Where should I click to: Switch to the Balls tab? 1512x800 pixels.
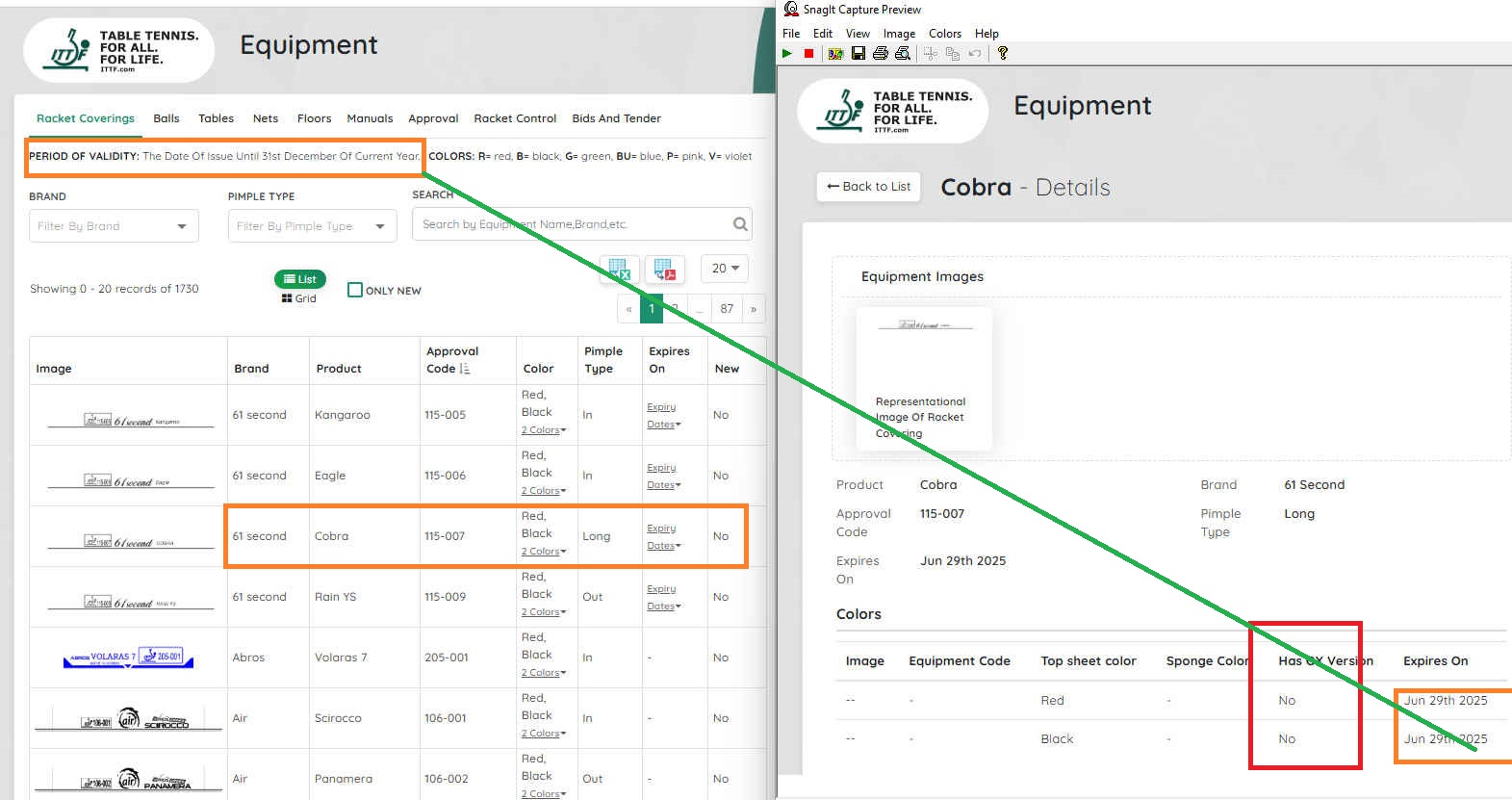pos(167,118)
